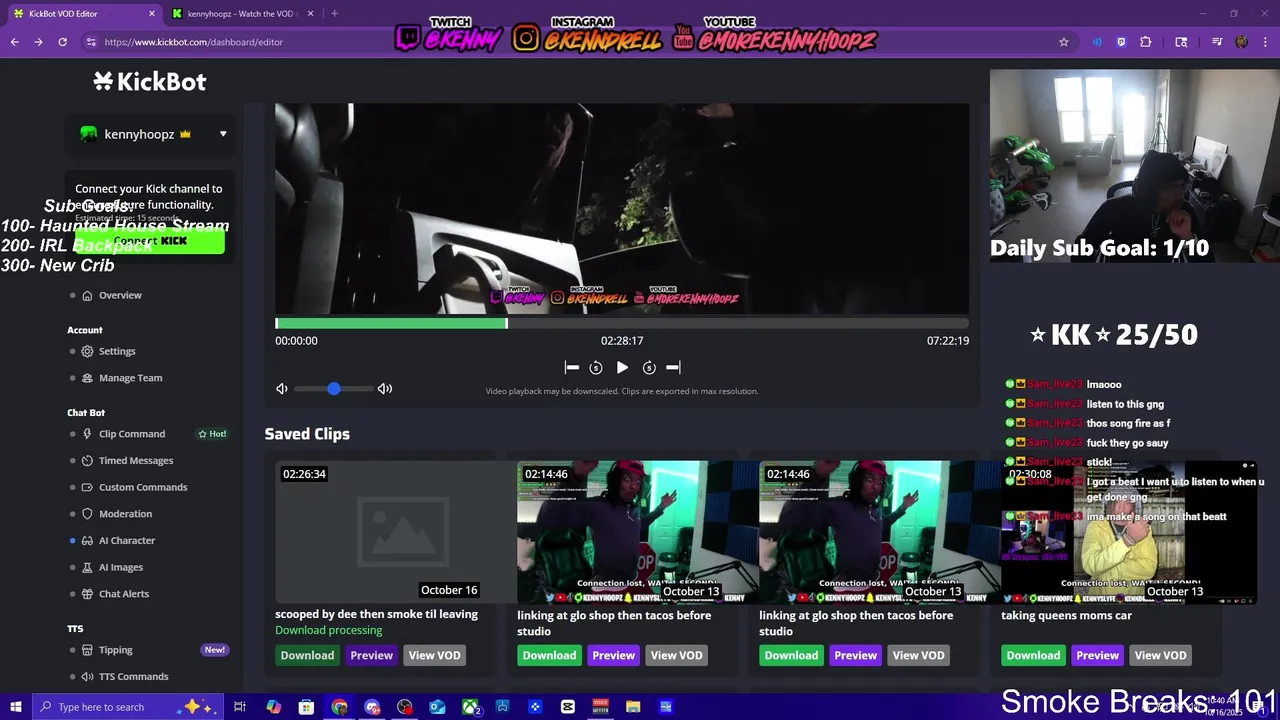Image resolution: width=1280 pixels, height=720 pixels.
Task: Open File Explorer from the taskbar
Action: (x=633, y=707)
